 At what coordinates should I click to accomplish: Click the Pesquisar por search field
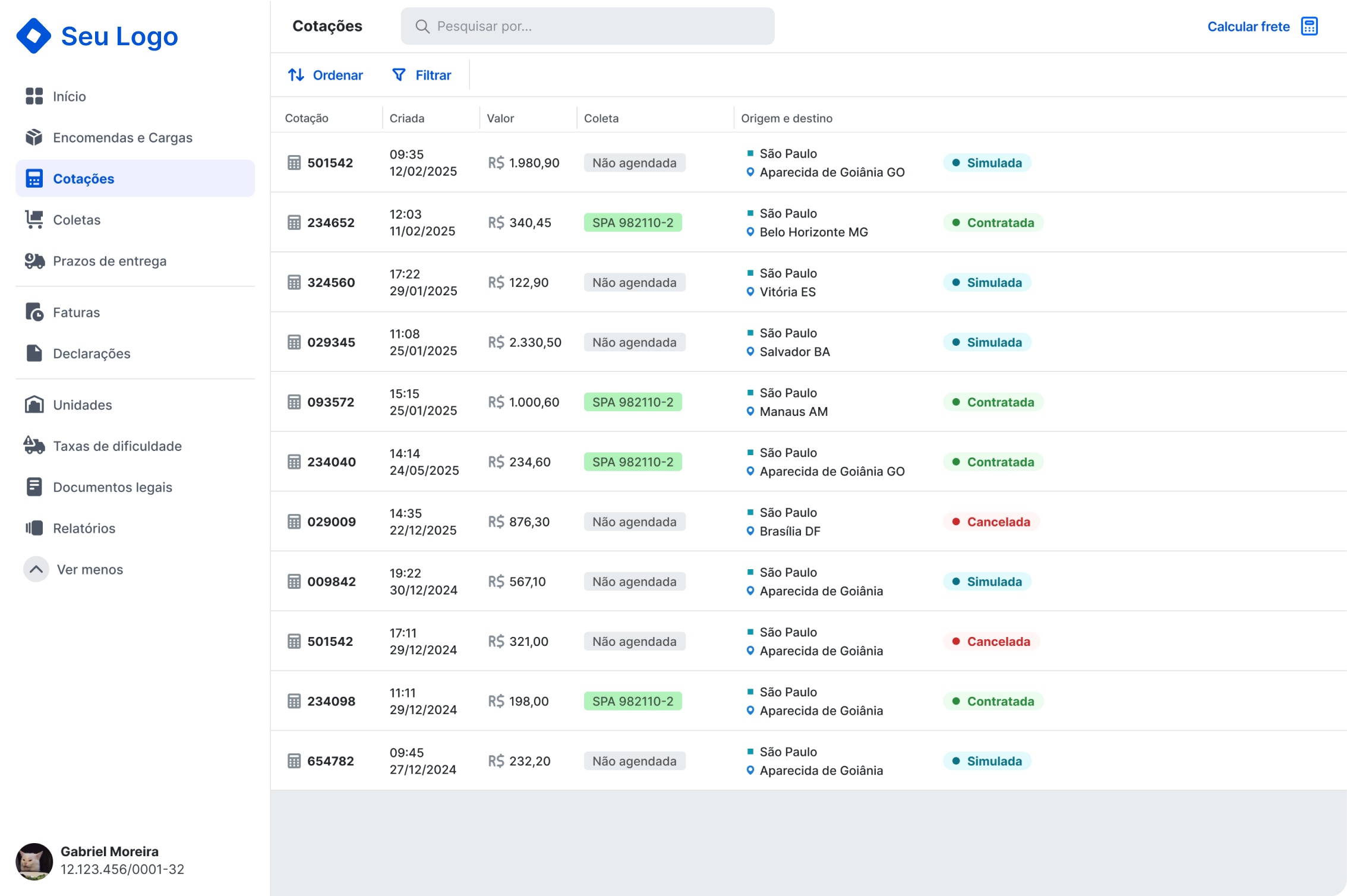coord(588,26)
